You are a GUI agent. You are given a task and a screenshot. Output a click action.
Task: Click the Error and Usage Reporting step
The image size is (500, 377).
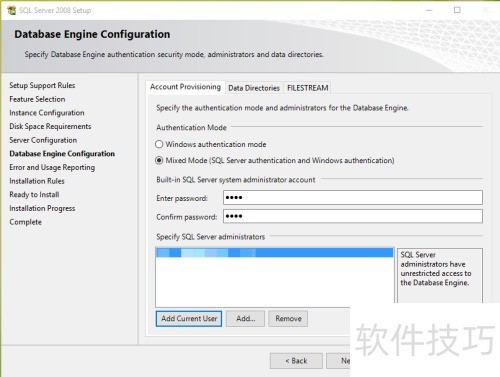(x=52, y=167)
